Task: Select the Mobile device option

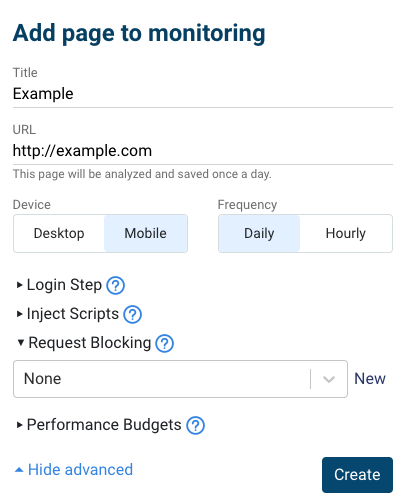Action: (x=146, y=233)
